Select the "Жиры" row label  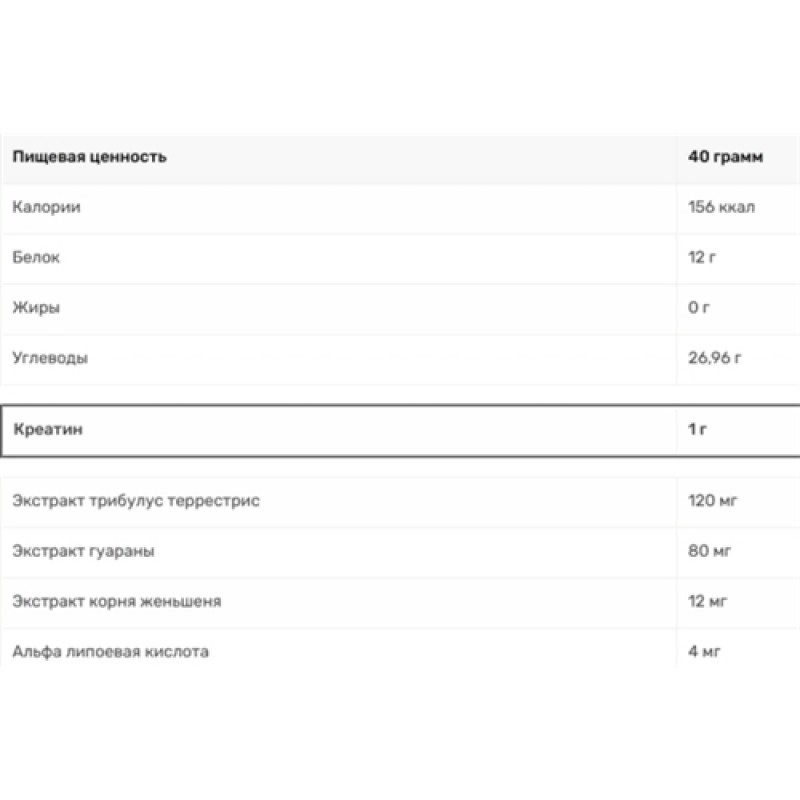point(36,308)
